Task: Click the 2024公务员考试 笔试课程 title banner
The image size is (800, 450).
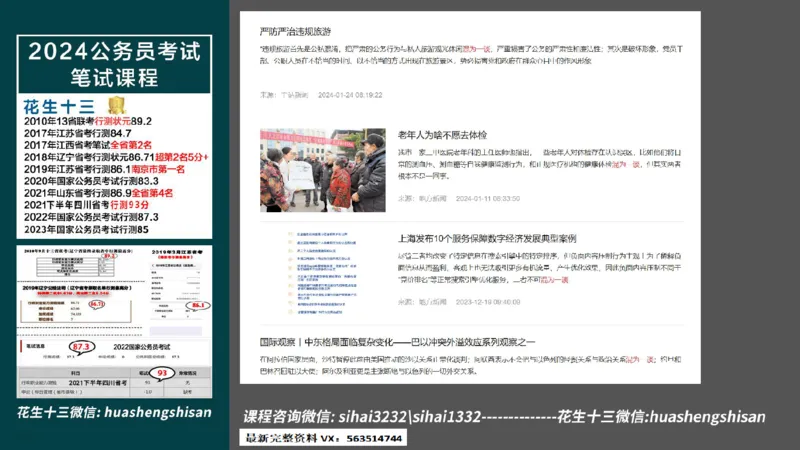Action: pos(114,65)
